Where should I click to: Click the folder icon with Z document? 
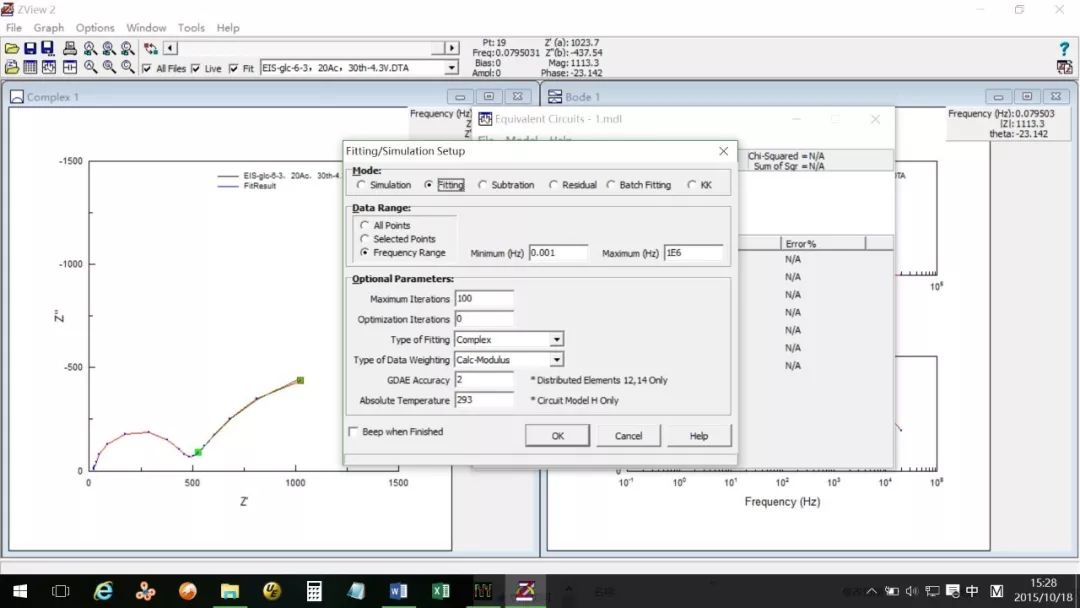tap(12, 67)
